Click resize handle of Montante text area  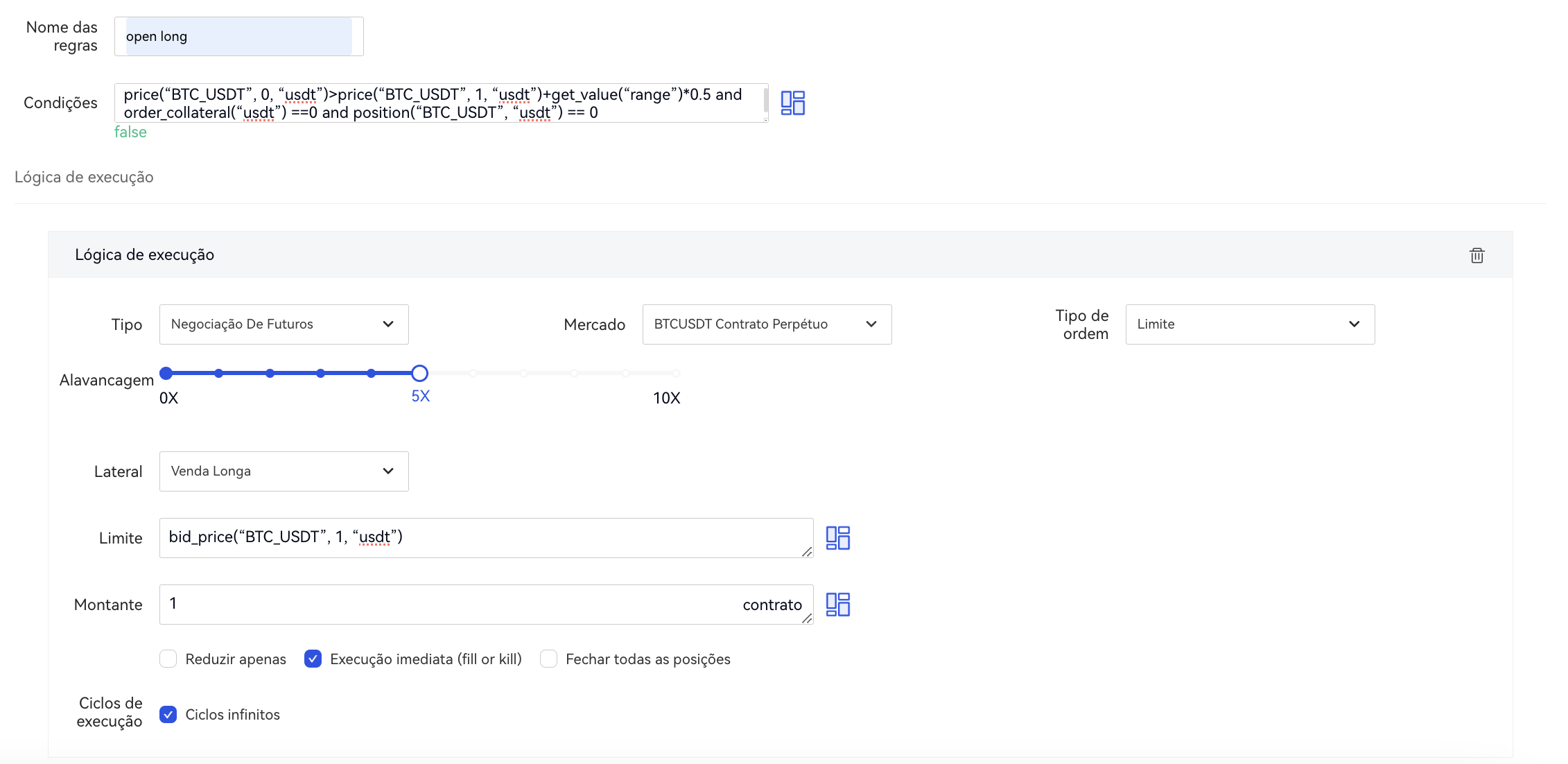(806, 618)
